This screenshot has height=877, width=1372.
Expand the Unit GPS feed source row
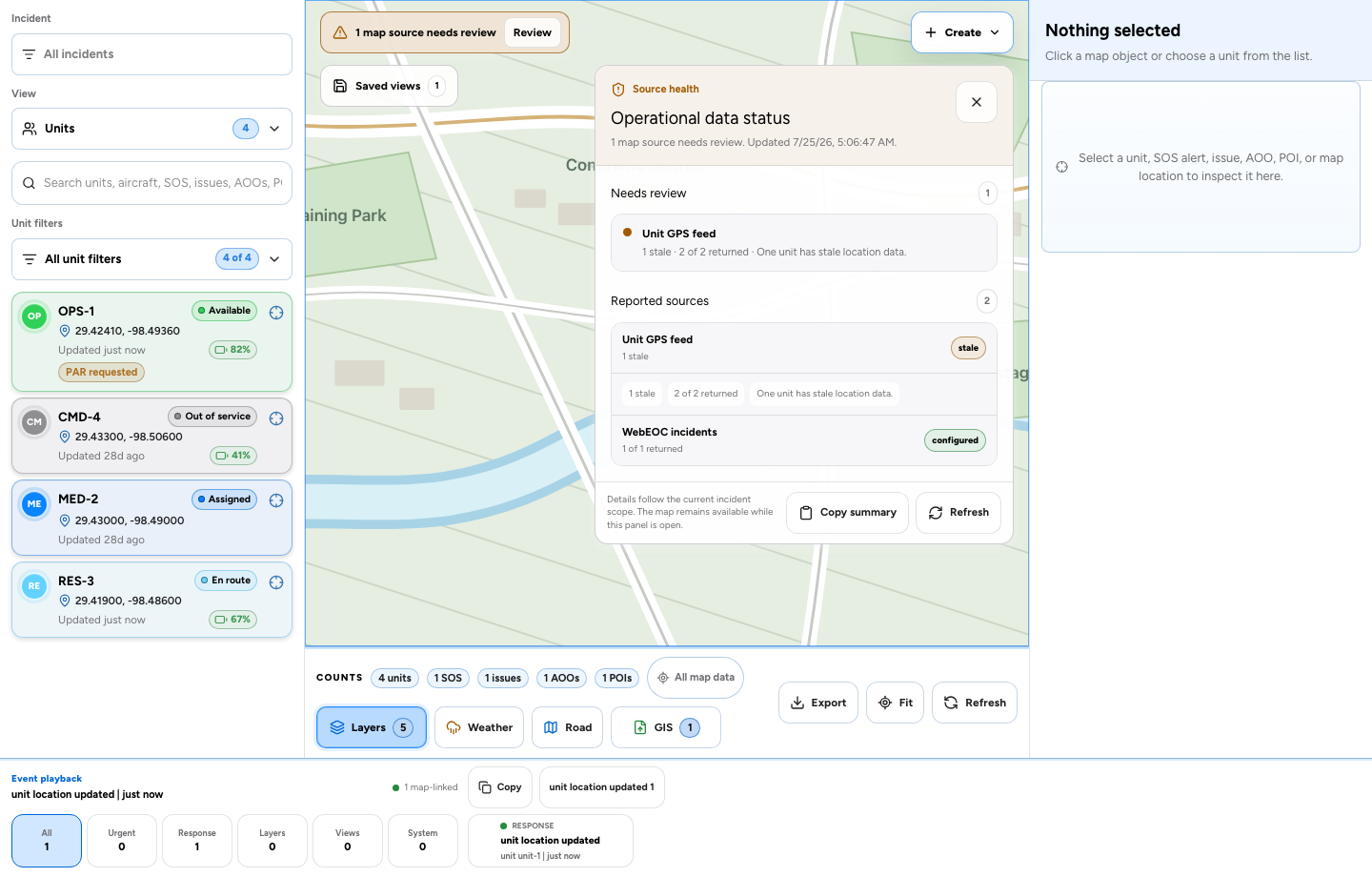tap(803, 348)
